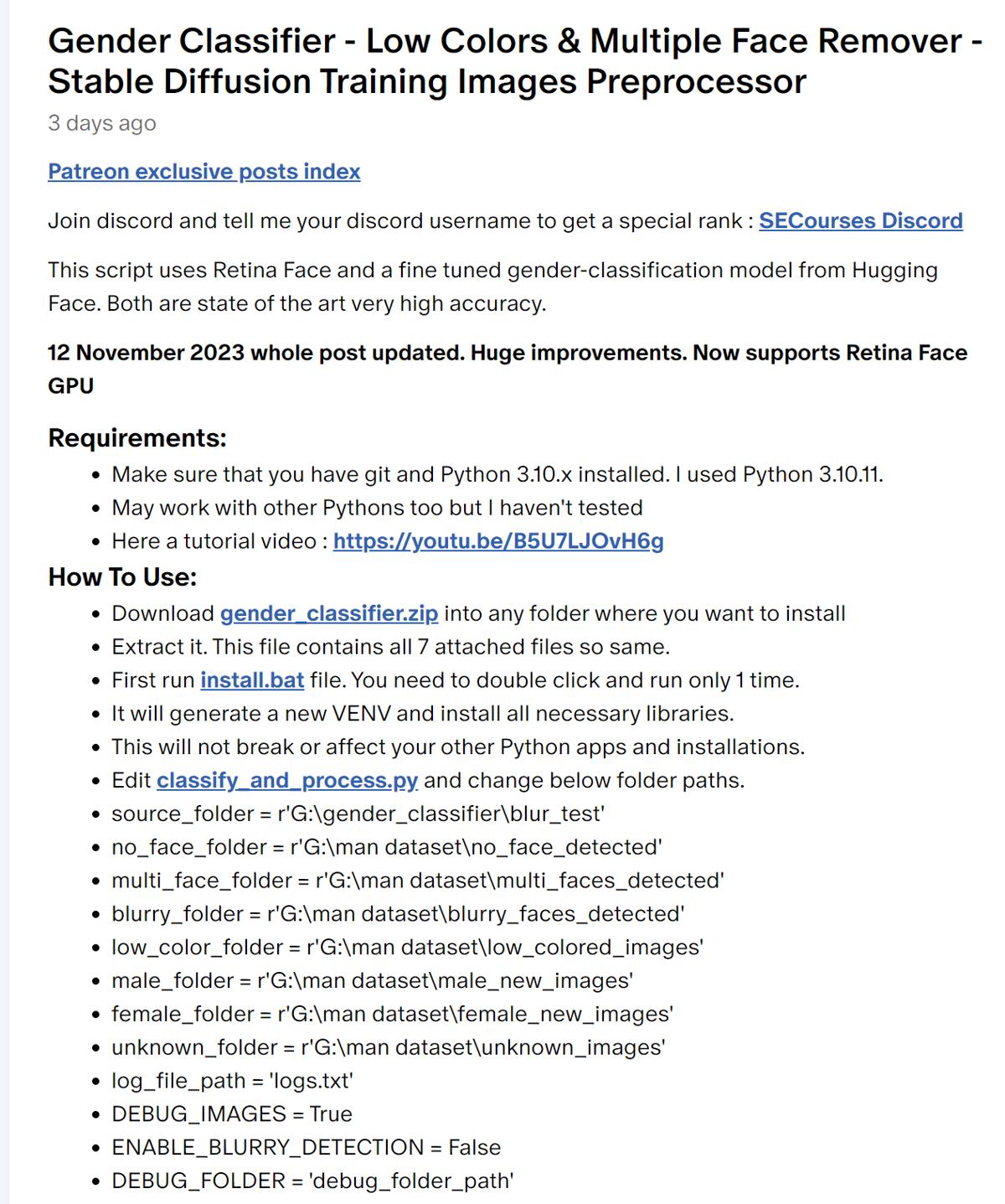Image resolution: width=1005 pixels, height=1204 pixels.
Task: Click the DEBUG_IMAGES = True line
Action: 232,1114
